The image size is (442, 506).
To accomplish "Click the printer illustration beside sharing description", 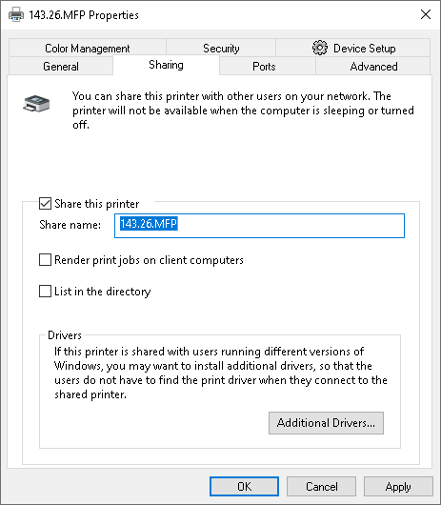I will (x=37, y=103).
